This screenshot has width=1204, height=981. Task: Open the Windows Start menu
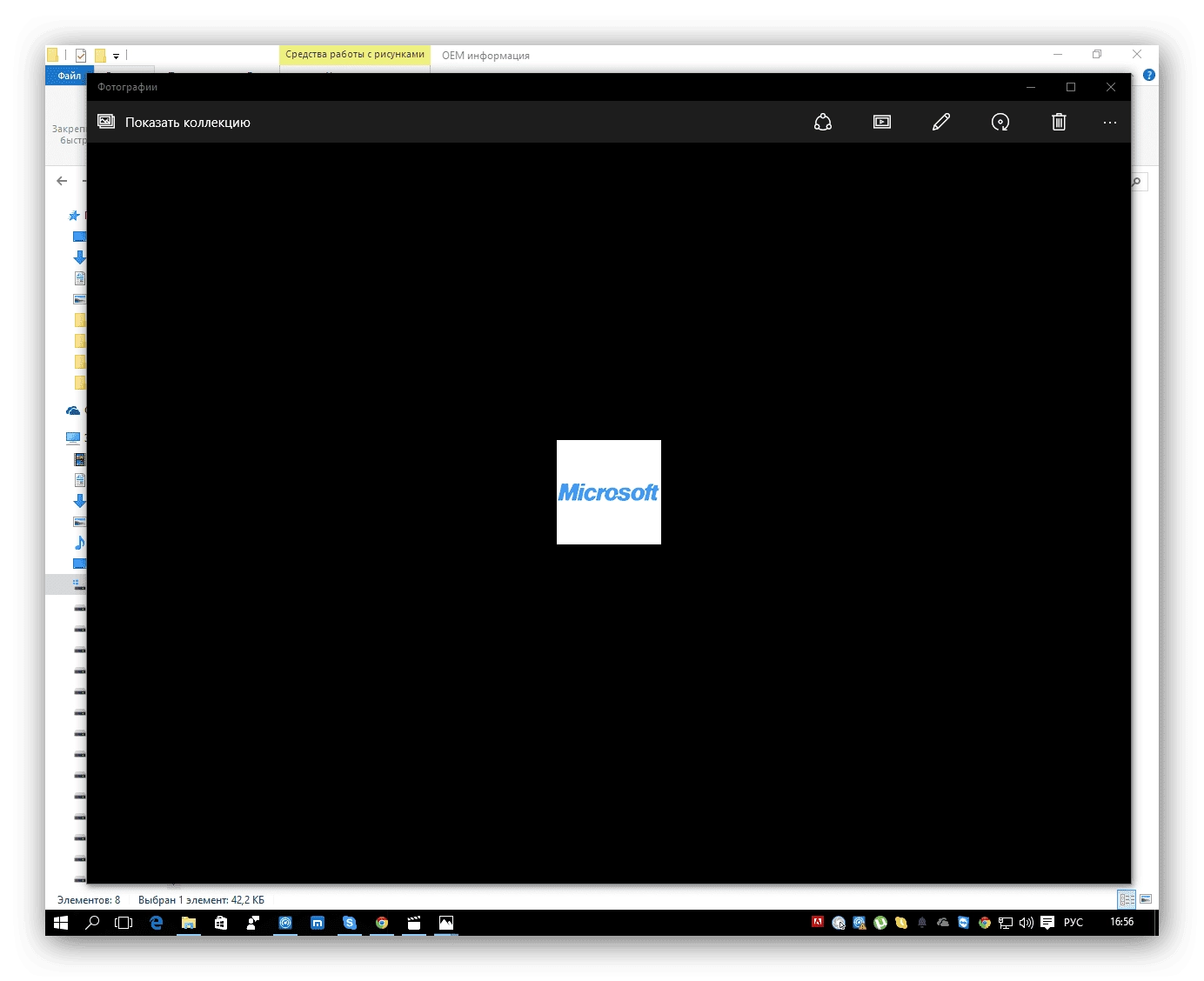(61, 923)
